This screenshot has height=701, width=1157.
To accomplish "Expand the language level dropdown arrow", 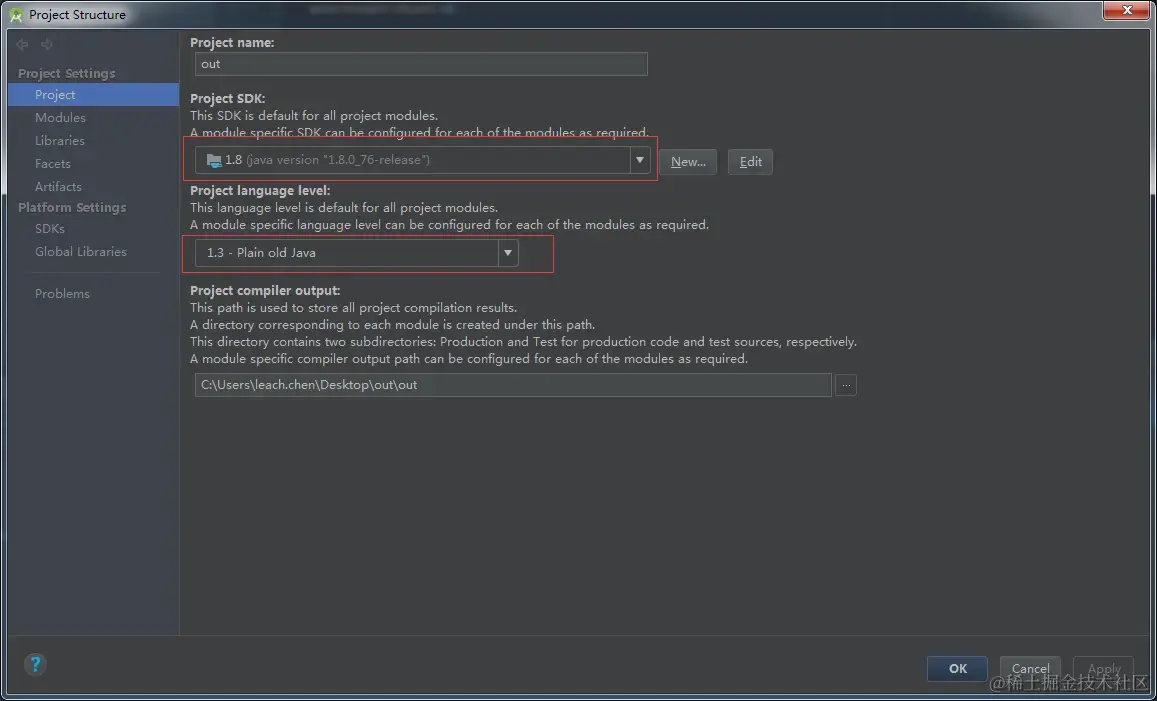I will tap(508, 253).
